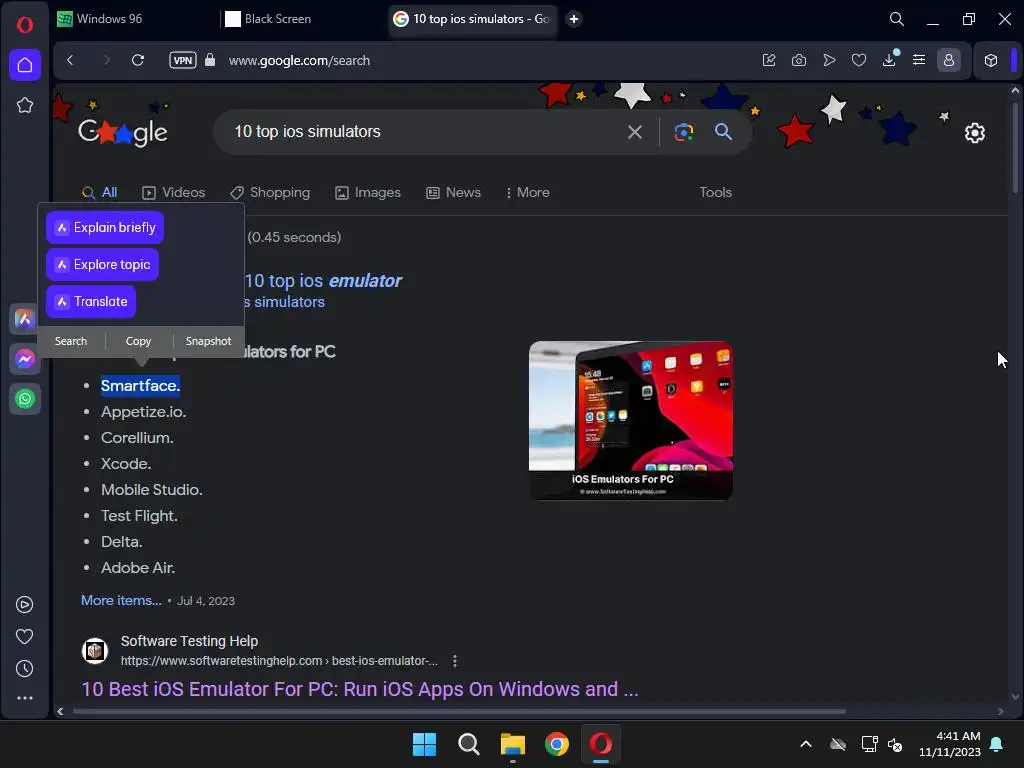
Task: Click the Appetize.io. list item
Action: tap(144, 411)
